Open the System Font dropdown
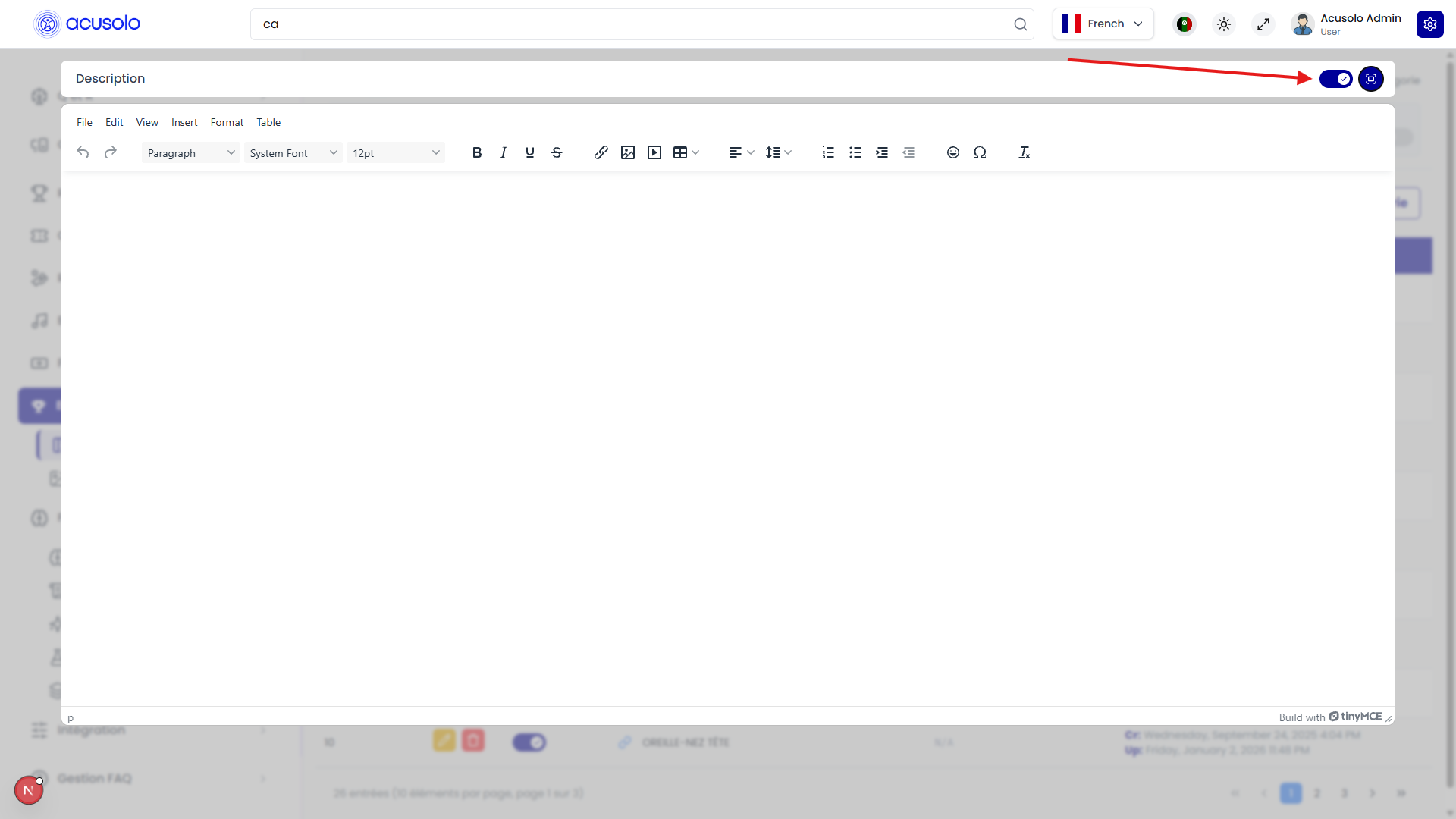Viewport: 1456px width, 819px height. click(x=293, y=152)
